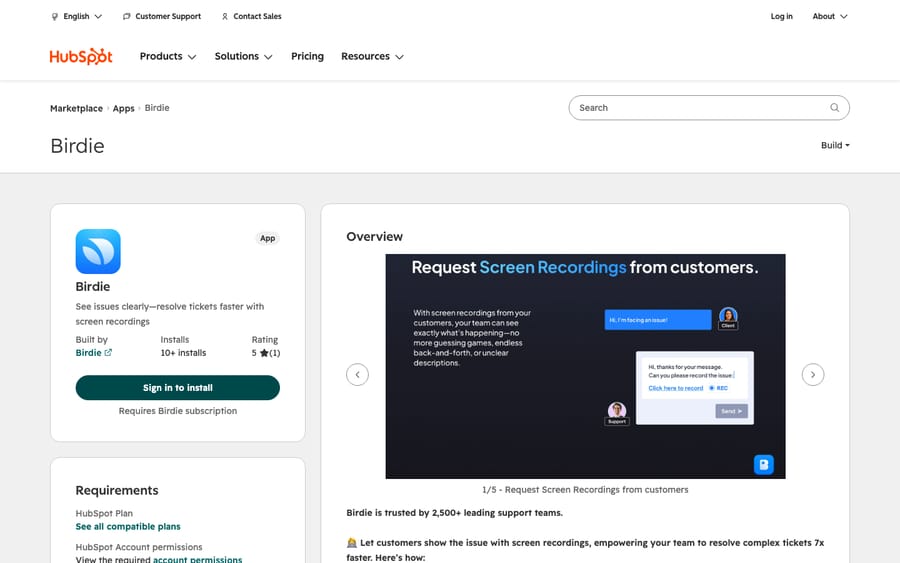Open the Pricing page
Viewport: 900px width, 563px height.
click(307, 56)
